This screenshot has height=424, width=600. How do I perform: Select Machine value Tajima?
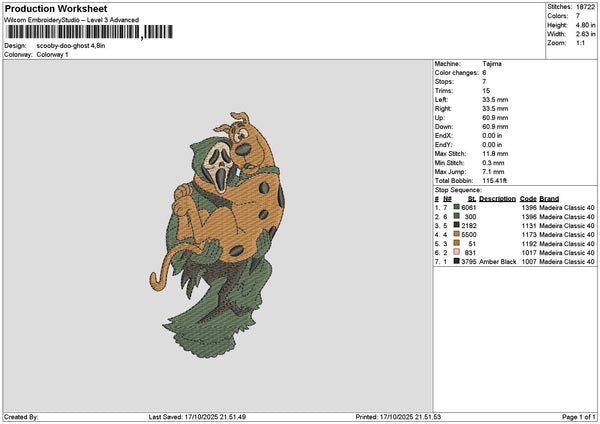492,64
